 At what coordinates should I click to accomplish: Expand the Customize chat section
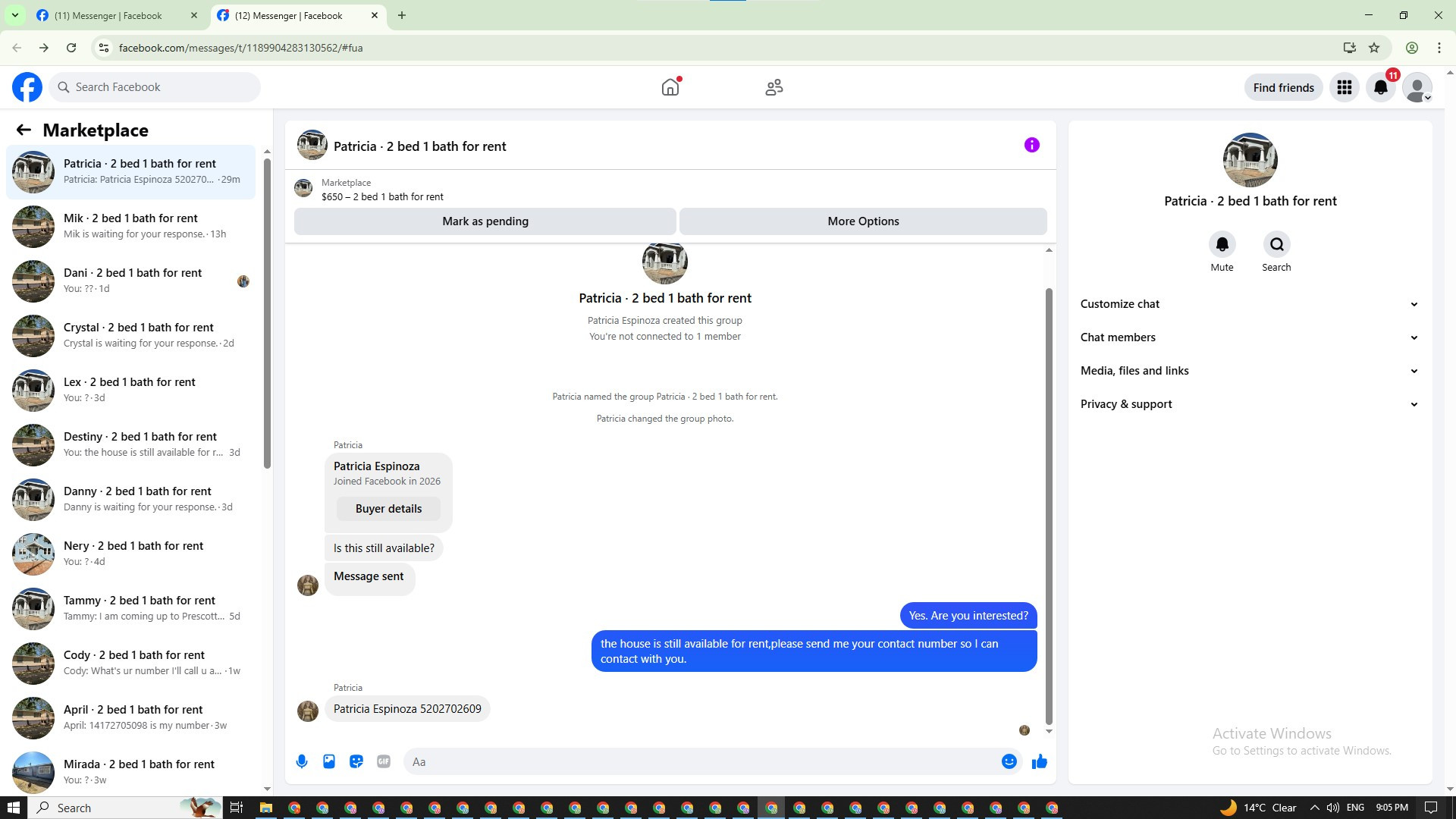pos(1249,304)
